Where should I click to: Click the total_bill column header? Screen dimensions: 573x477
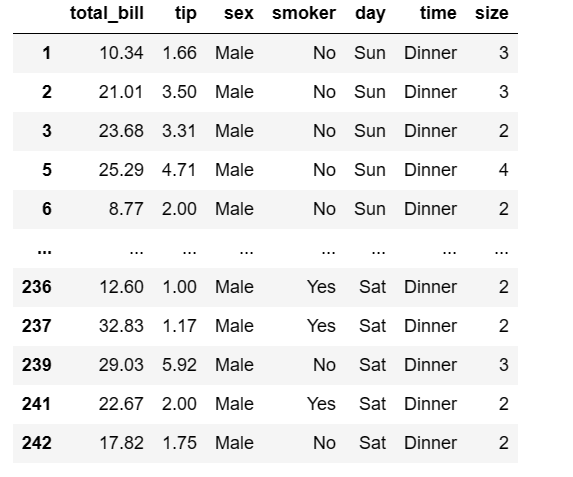pos(107,14)
